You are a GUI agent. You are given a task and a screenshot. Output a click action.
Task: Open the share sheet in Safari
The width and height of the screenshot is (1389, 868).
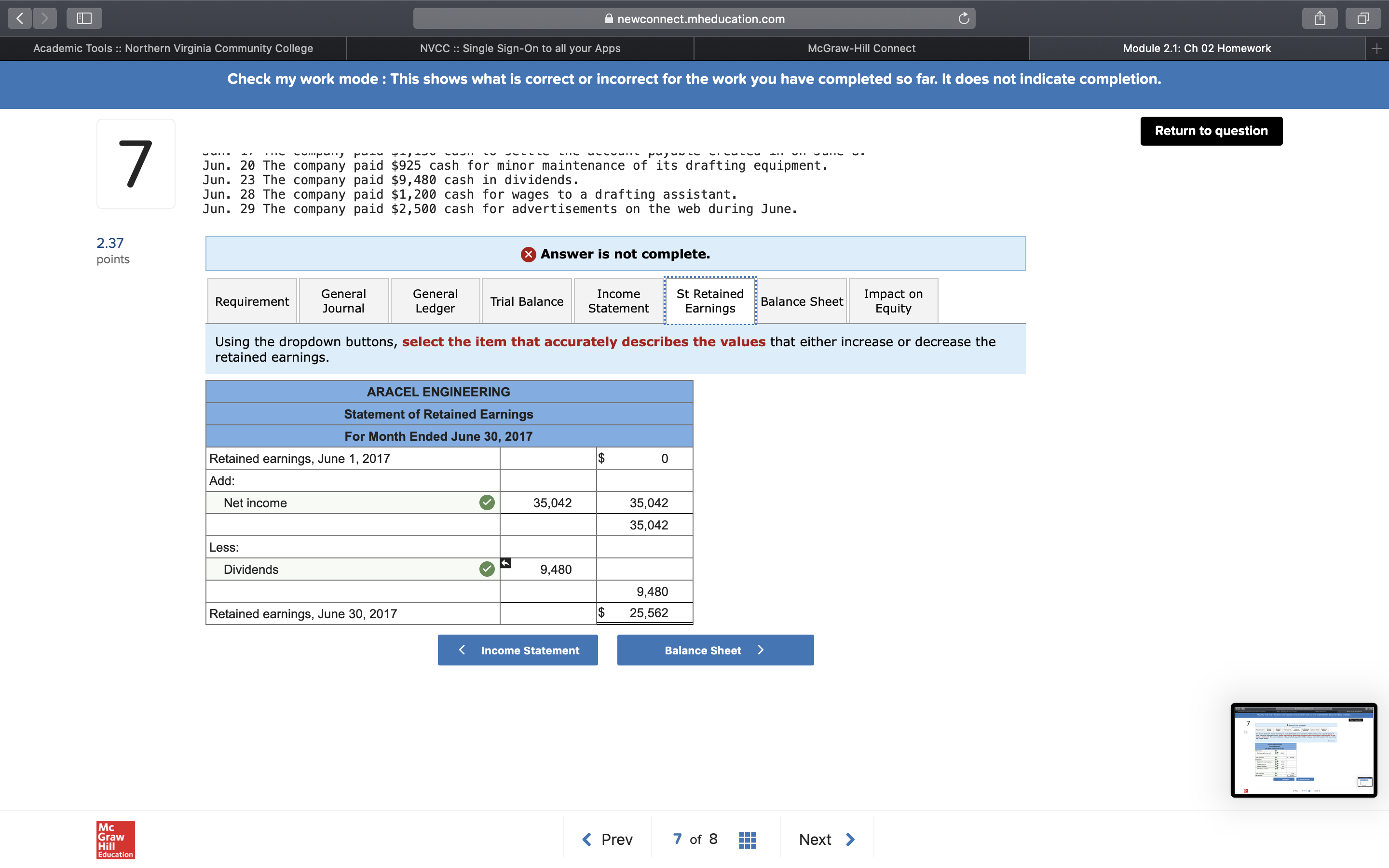click(1320, 18)
